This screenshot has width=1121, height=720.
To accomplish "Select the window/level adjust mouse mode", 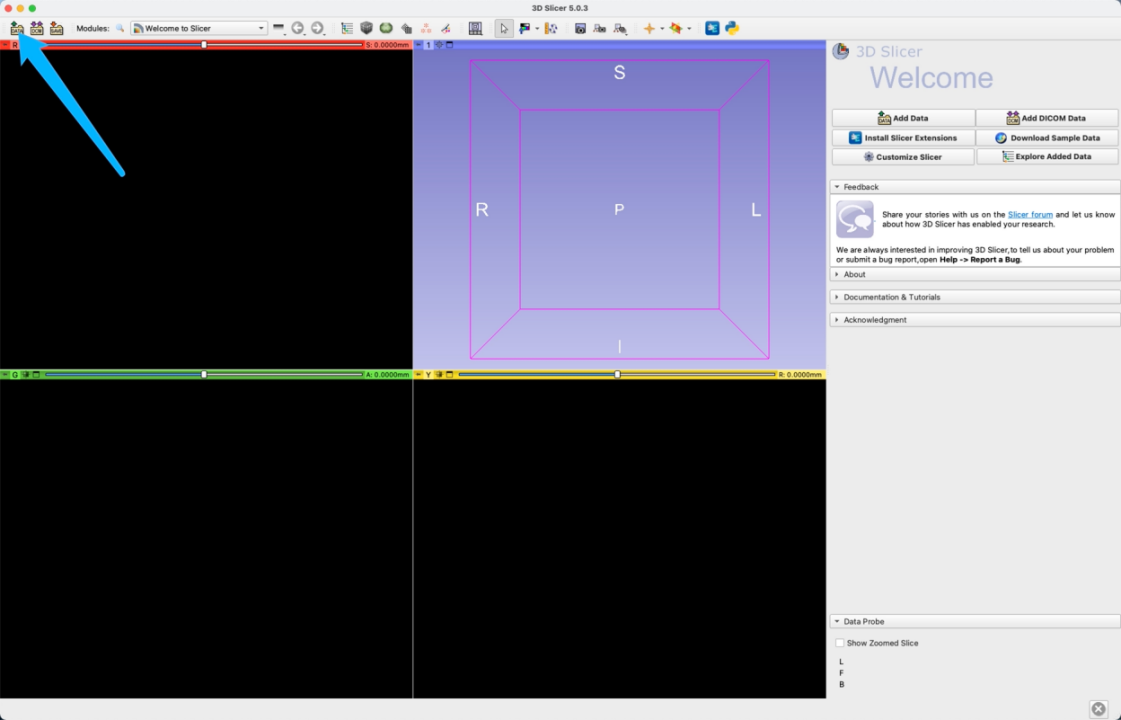I will coord(525,29).
